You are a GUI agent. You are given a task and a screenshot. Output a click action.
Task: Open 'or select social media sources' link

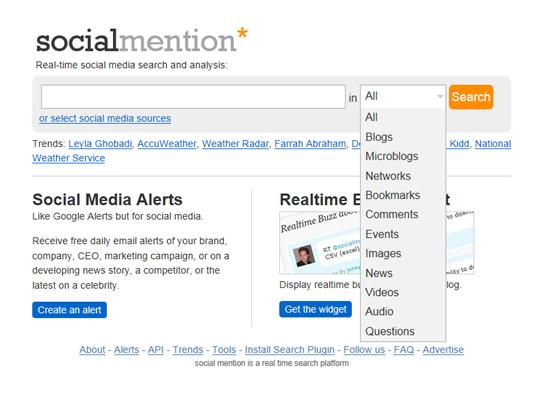(x=105, y=118)
